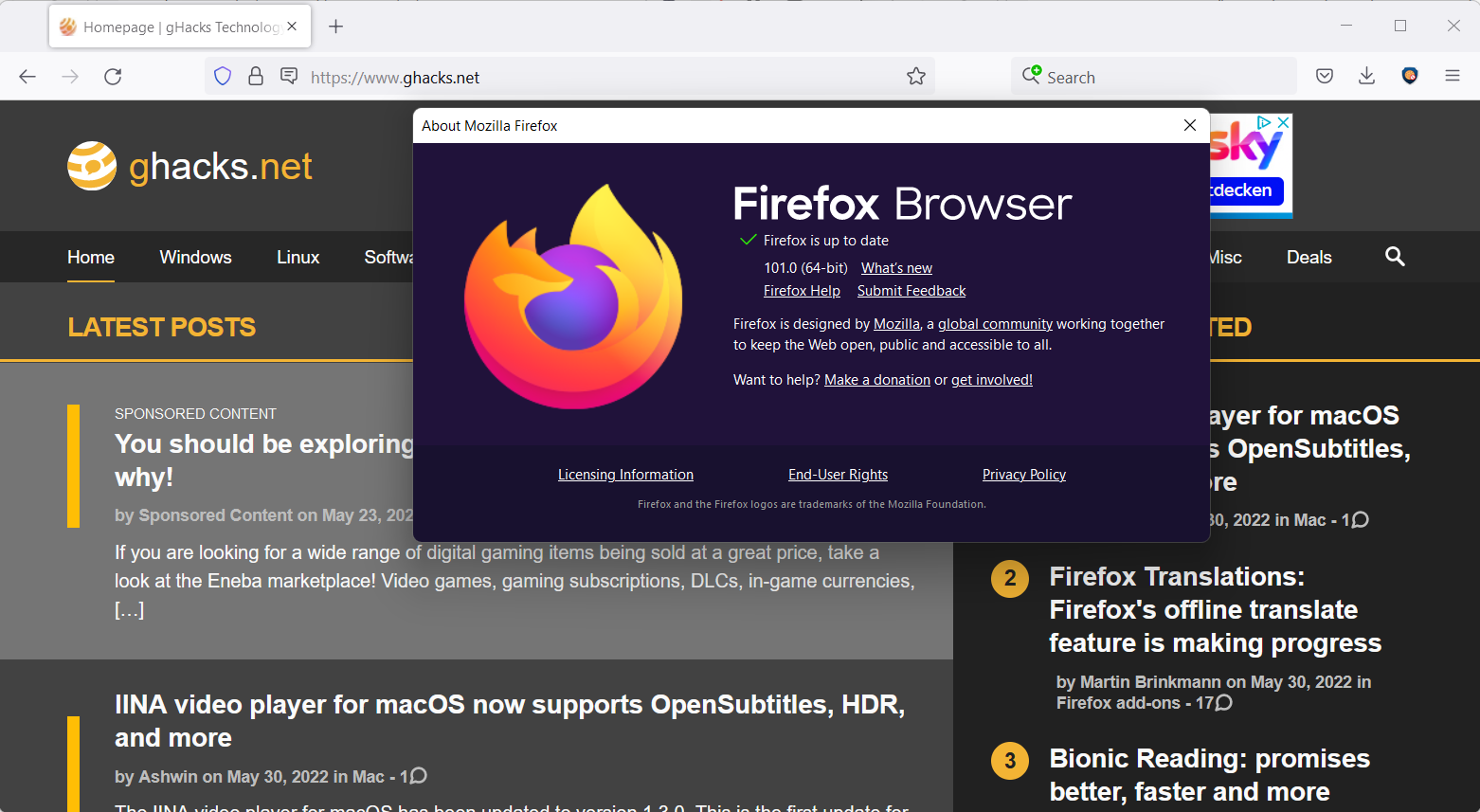
Task: Follow the Mozilla link in About dialog
Action: tap(896, 324)
